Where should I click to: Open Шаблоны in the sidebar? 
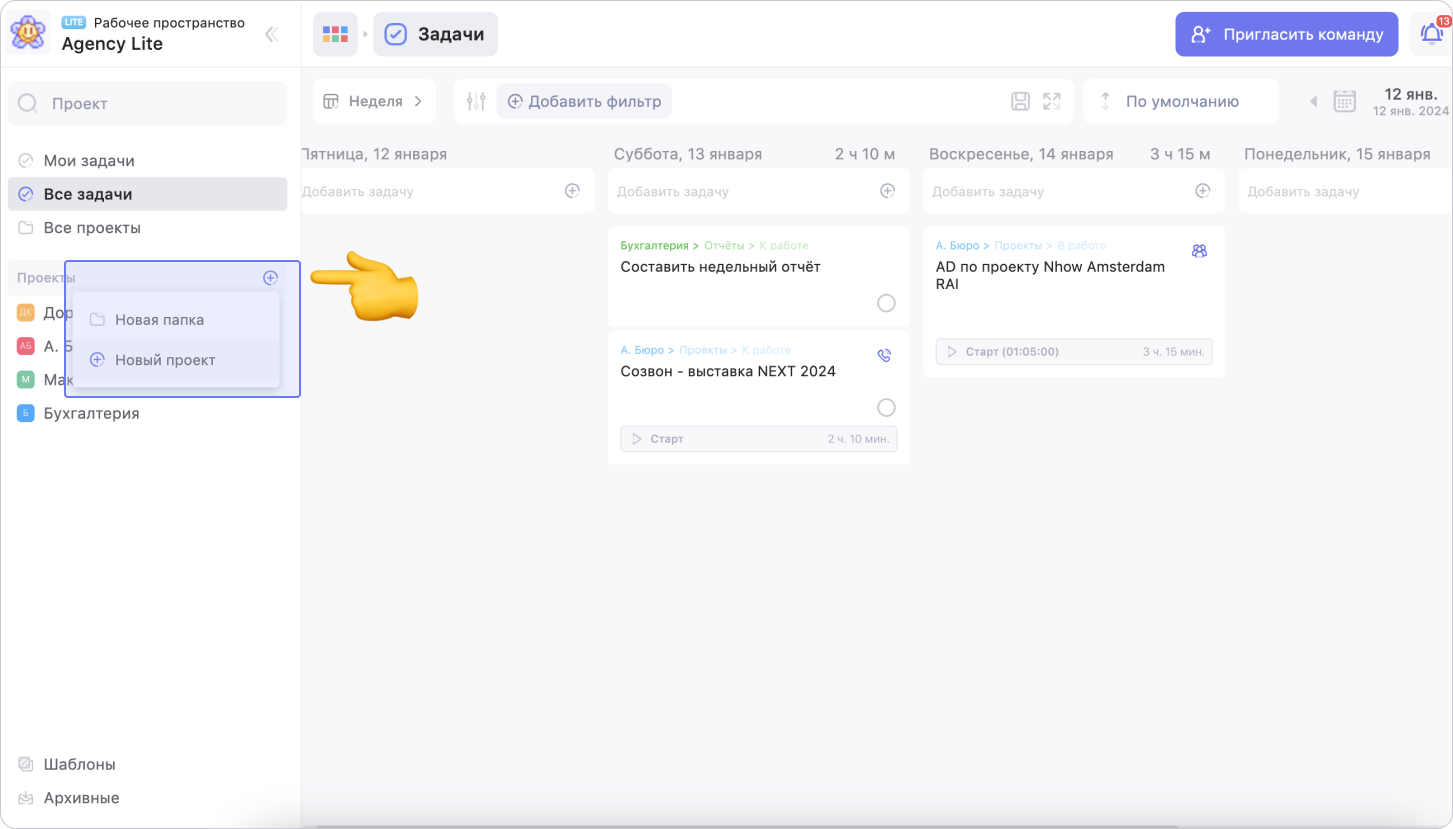147,764
